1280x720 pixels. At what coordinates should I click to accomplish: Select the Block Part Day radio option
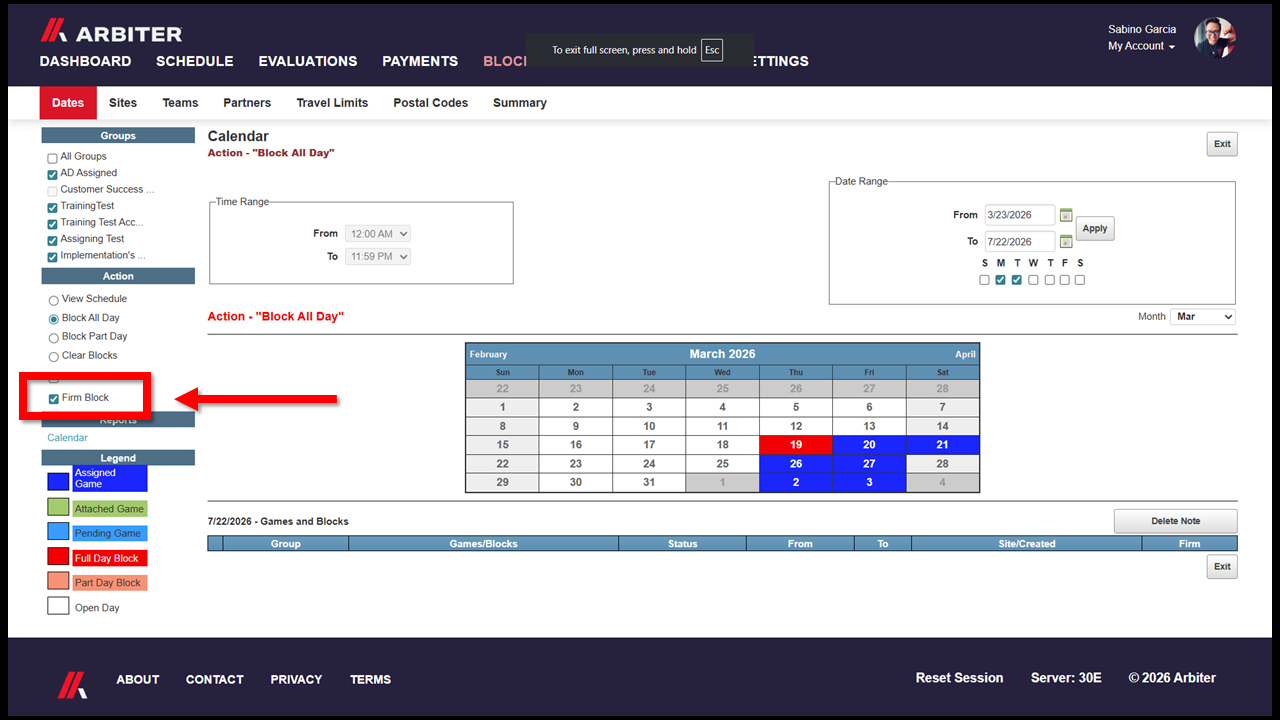(54, 338)
